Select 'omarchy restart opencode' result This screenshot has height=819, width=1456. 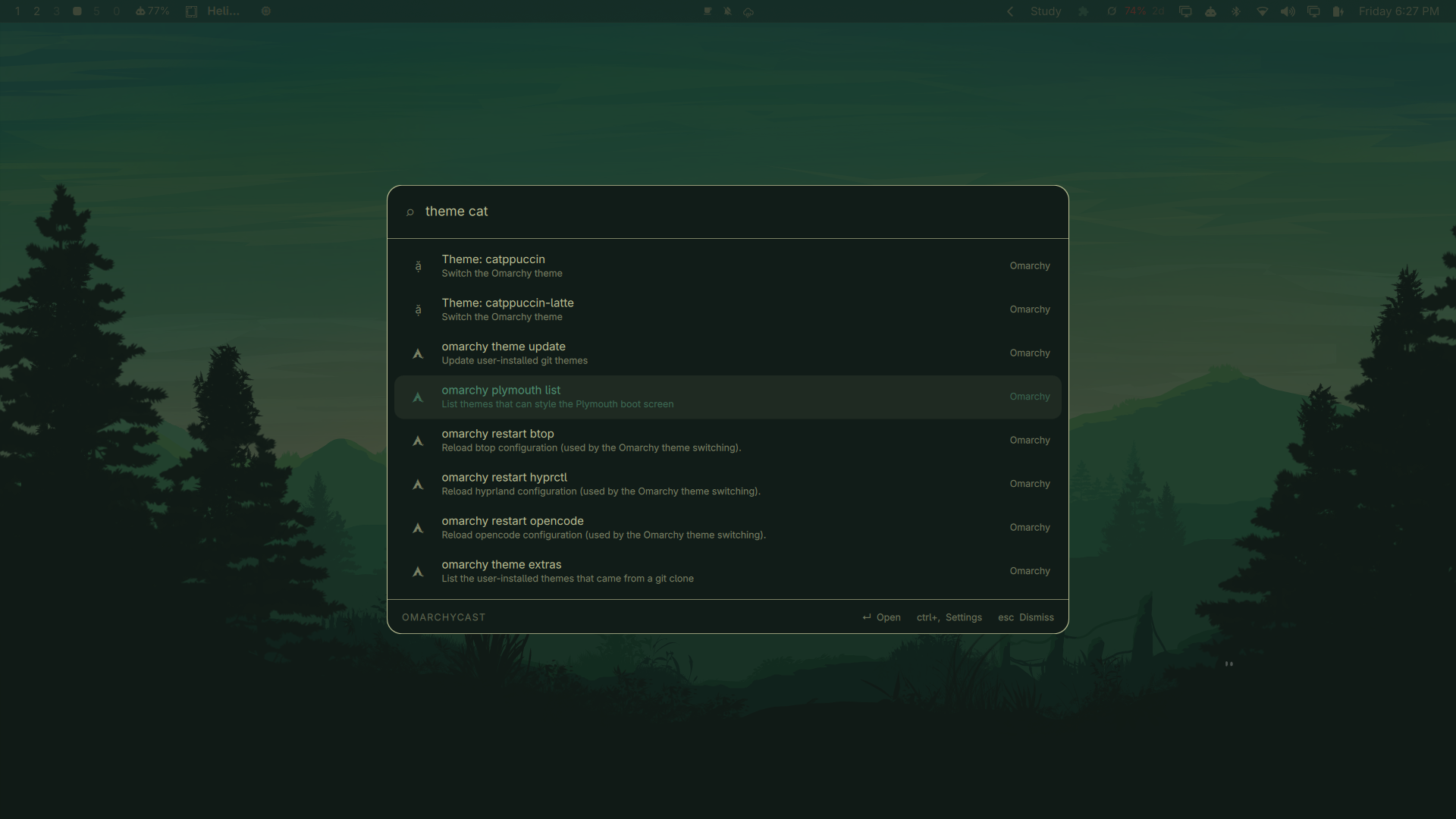click(x=728, y=528)
